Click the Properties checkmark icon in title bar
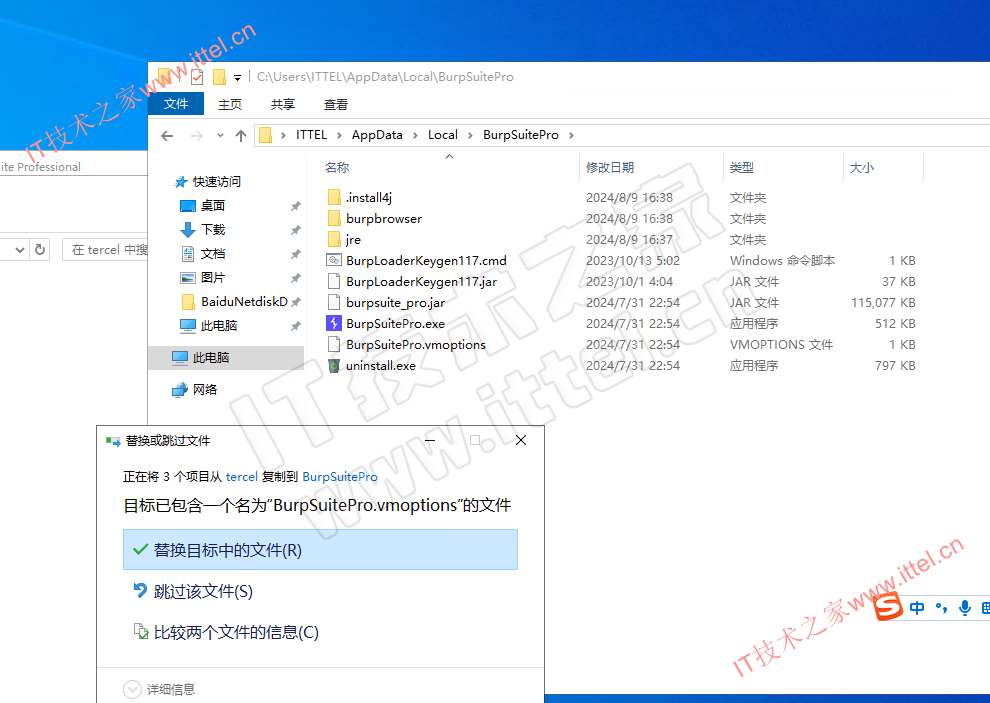990x703 pixels. click(x=197, y=77)
